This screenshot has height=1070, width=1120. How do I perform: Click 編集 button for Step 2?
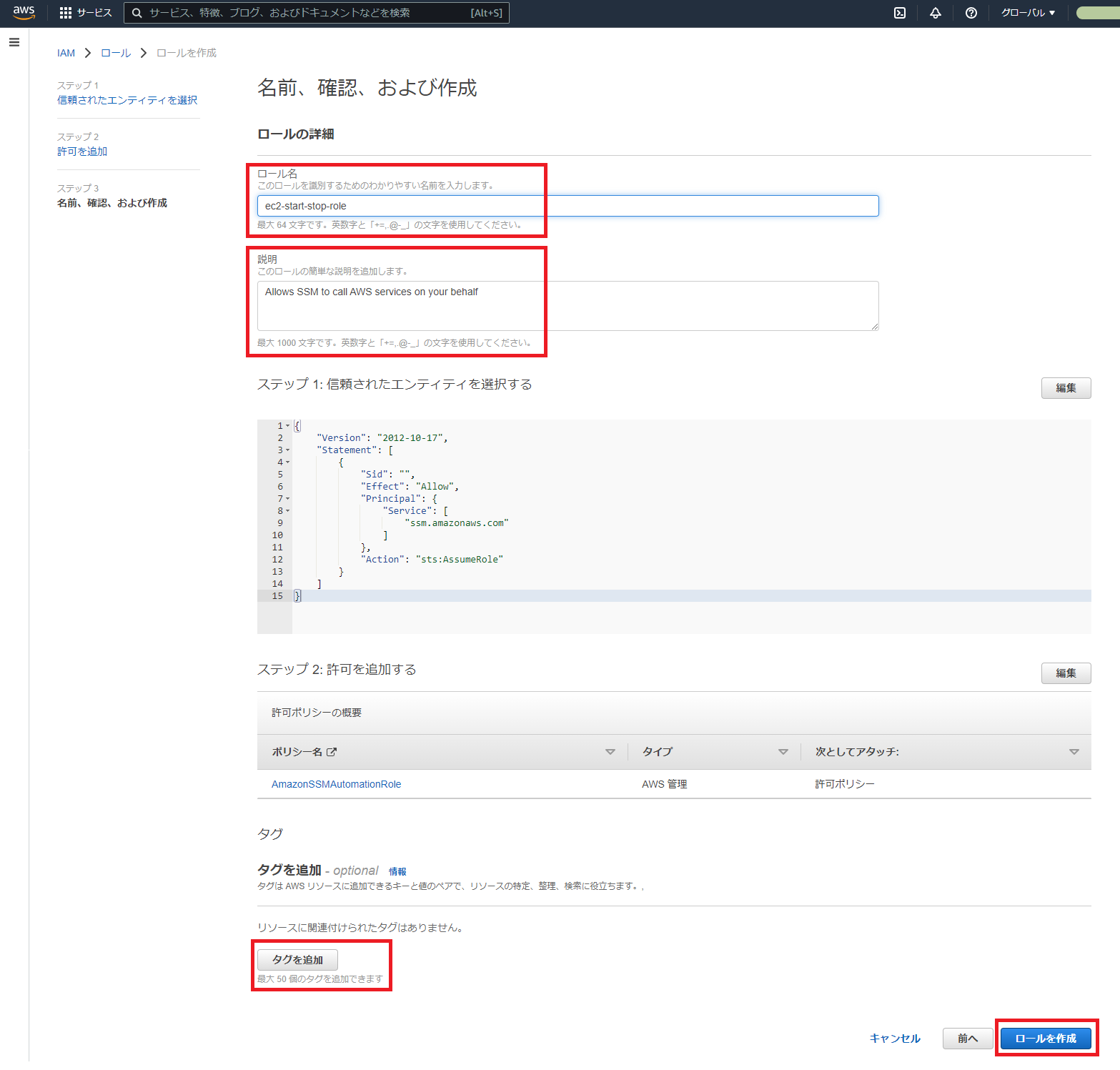point(1066,673)
